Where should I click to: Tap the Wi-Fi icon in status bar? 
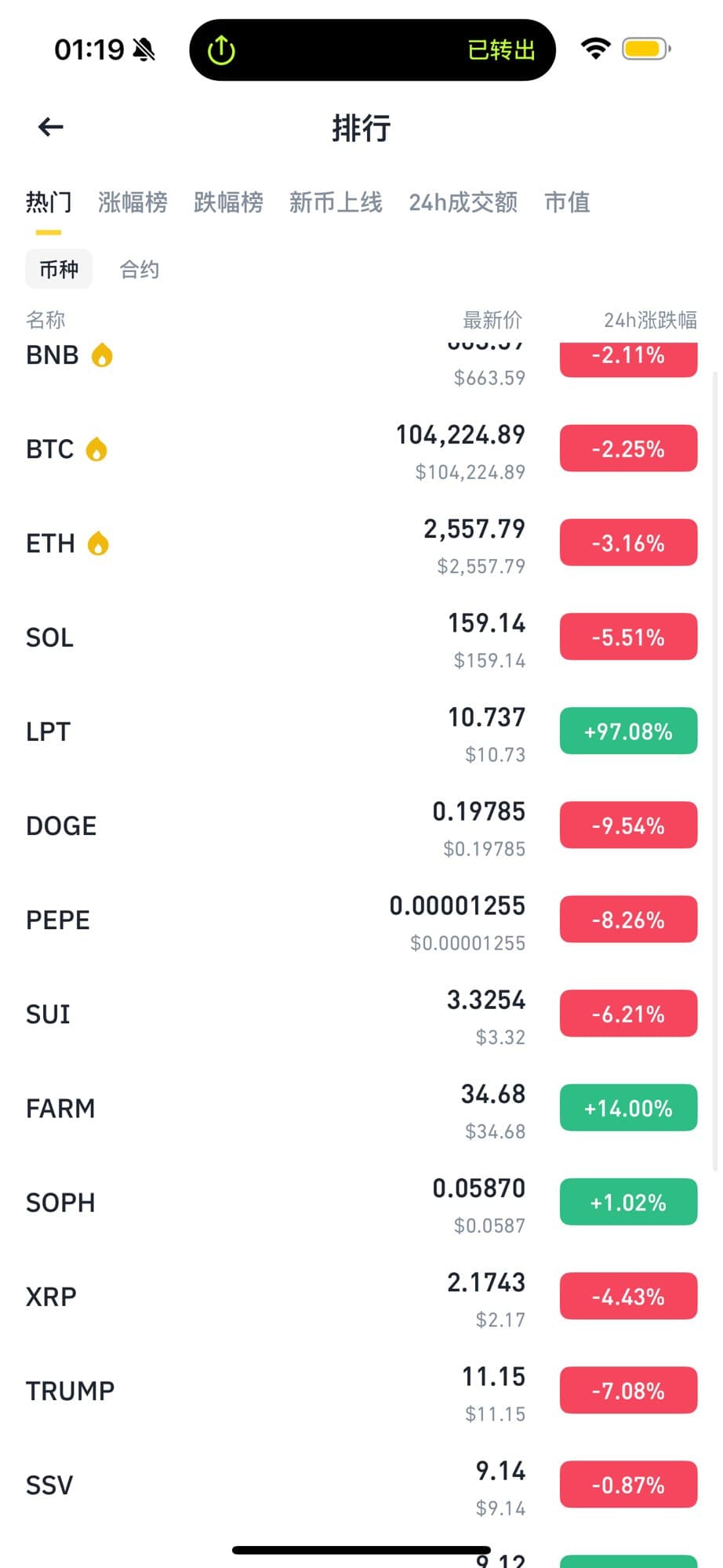click(x=596, y=49)
